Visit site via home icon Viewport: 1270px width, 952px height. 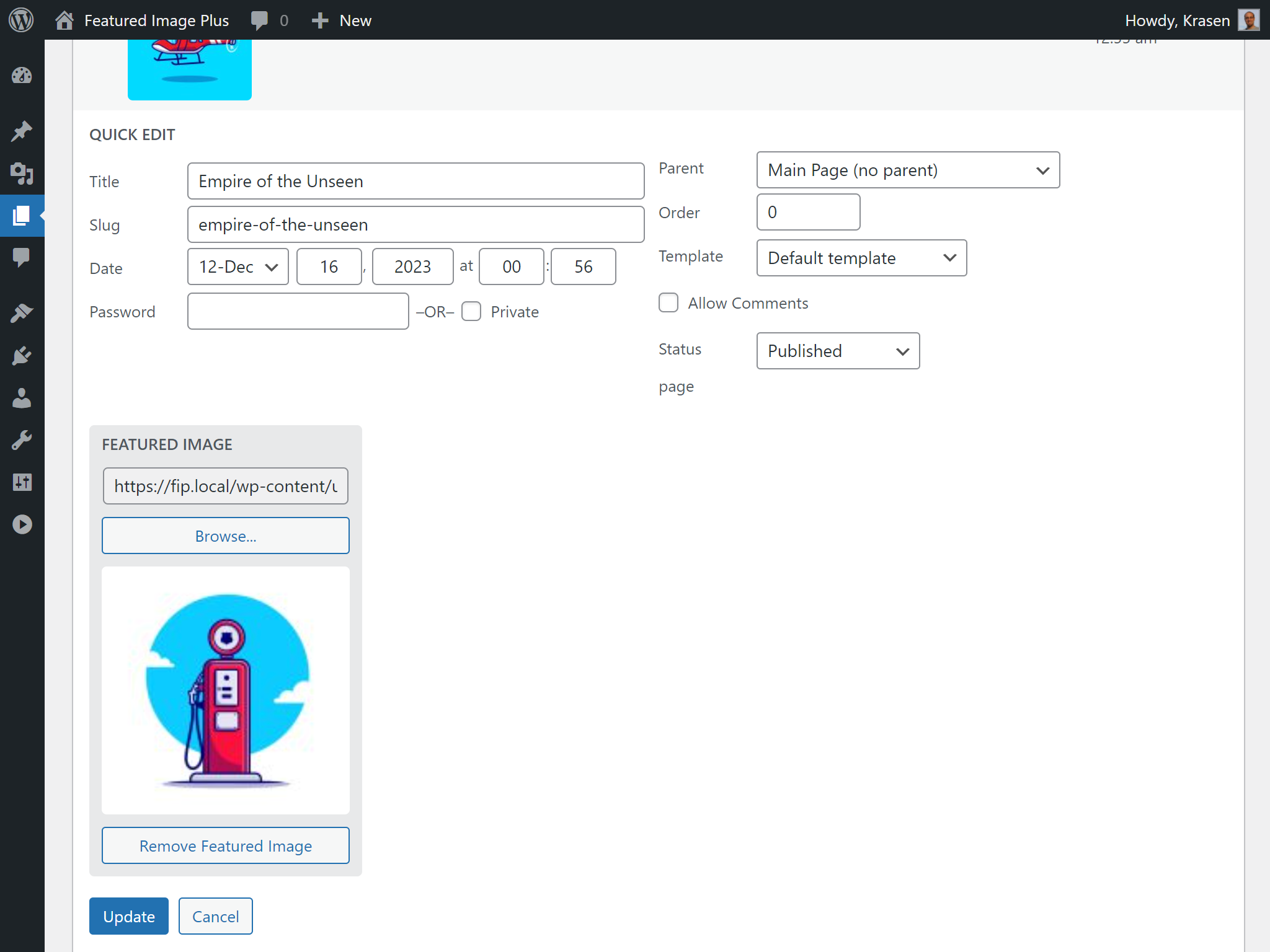point(64,20)
